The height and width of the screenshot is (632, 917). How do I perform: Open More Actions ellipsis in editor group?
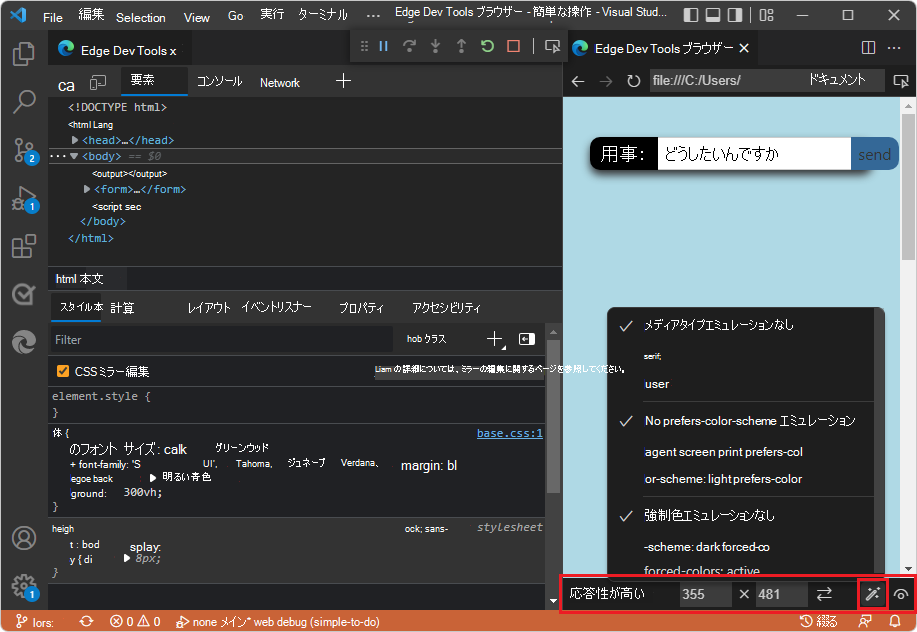coord(894,47)
